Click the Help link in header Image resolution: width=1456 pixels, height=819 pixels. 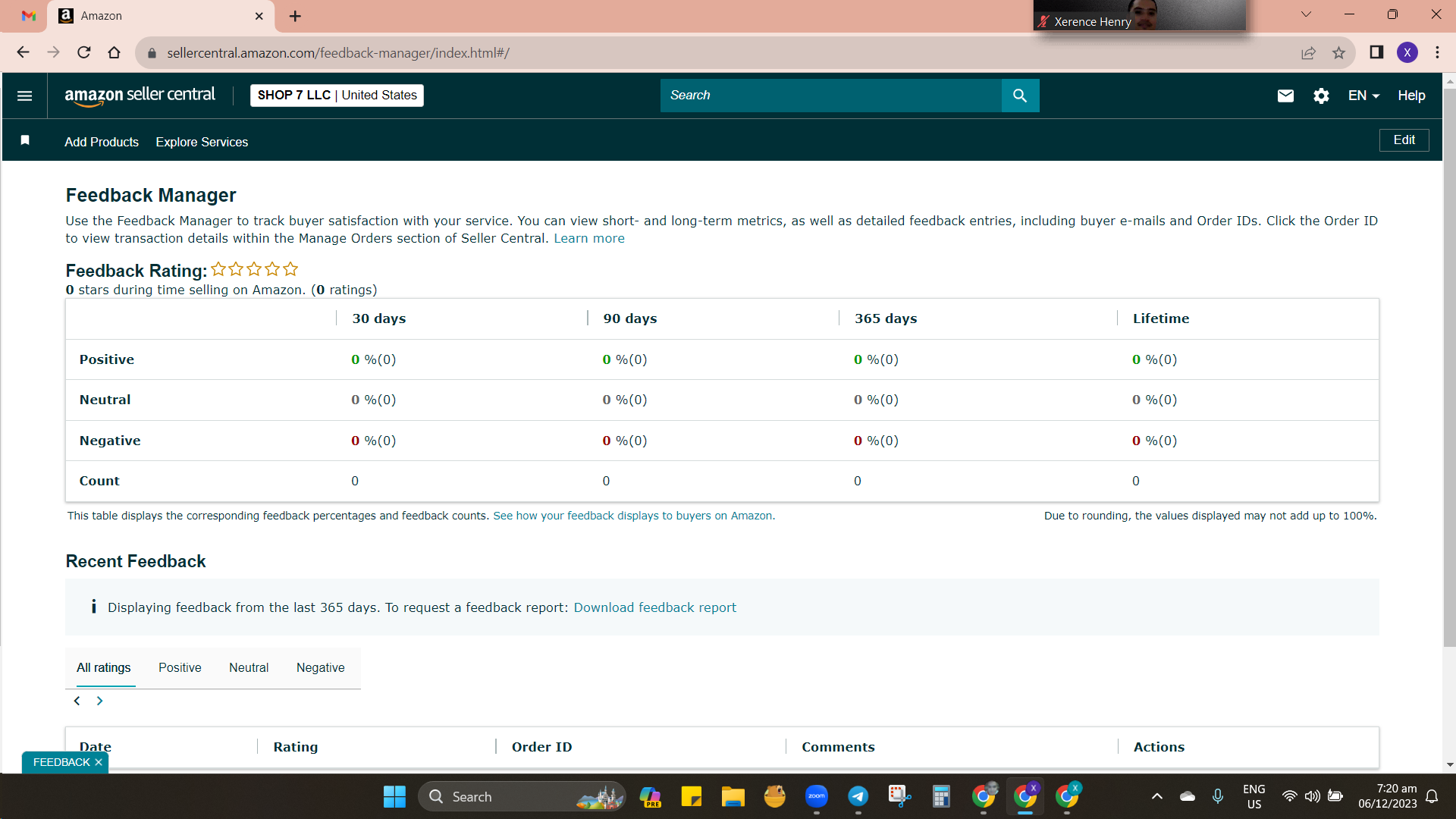[1411, 96]
